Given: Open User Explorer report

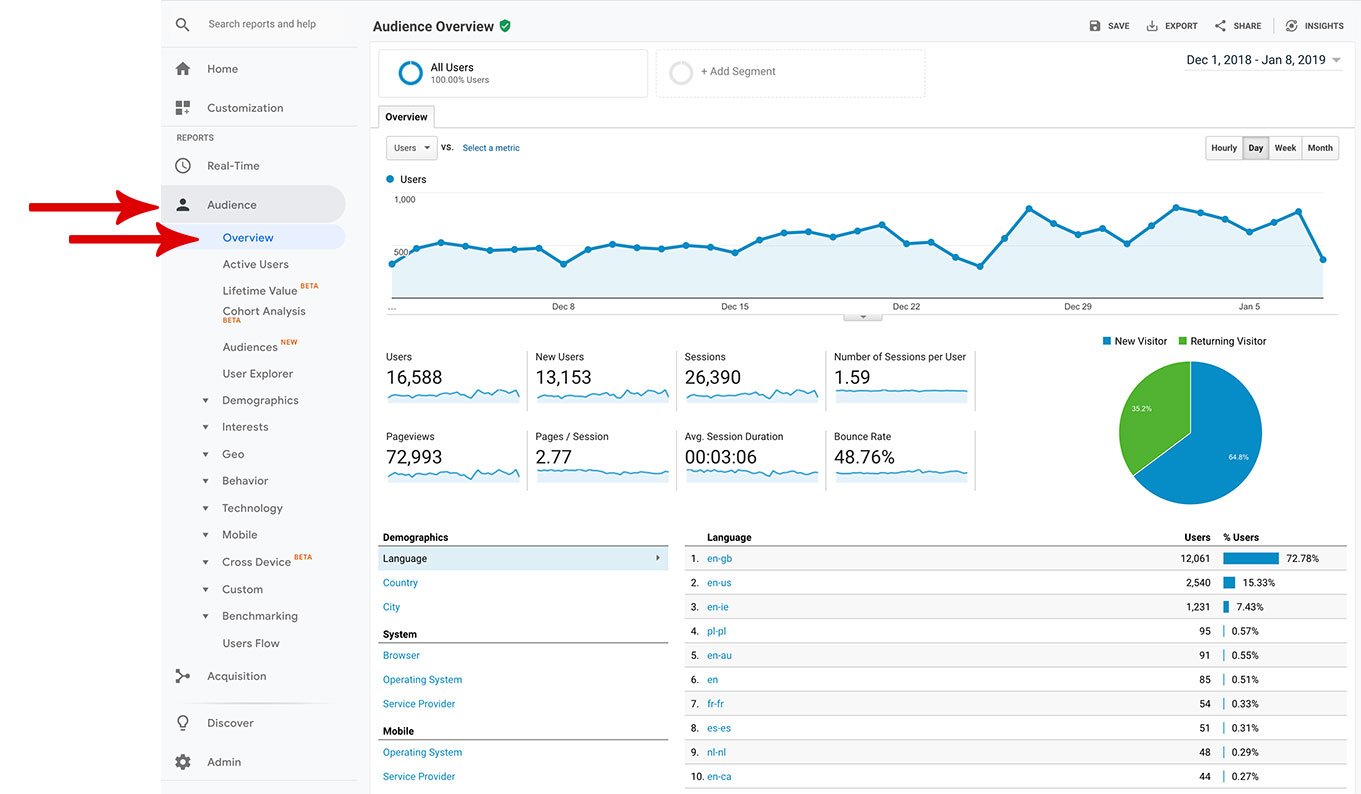Looking at the screenshot, I should pyautogui.click(x=258, y=374).
